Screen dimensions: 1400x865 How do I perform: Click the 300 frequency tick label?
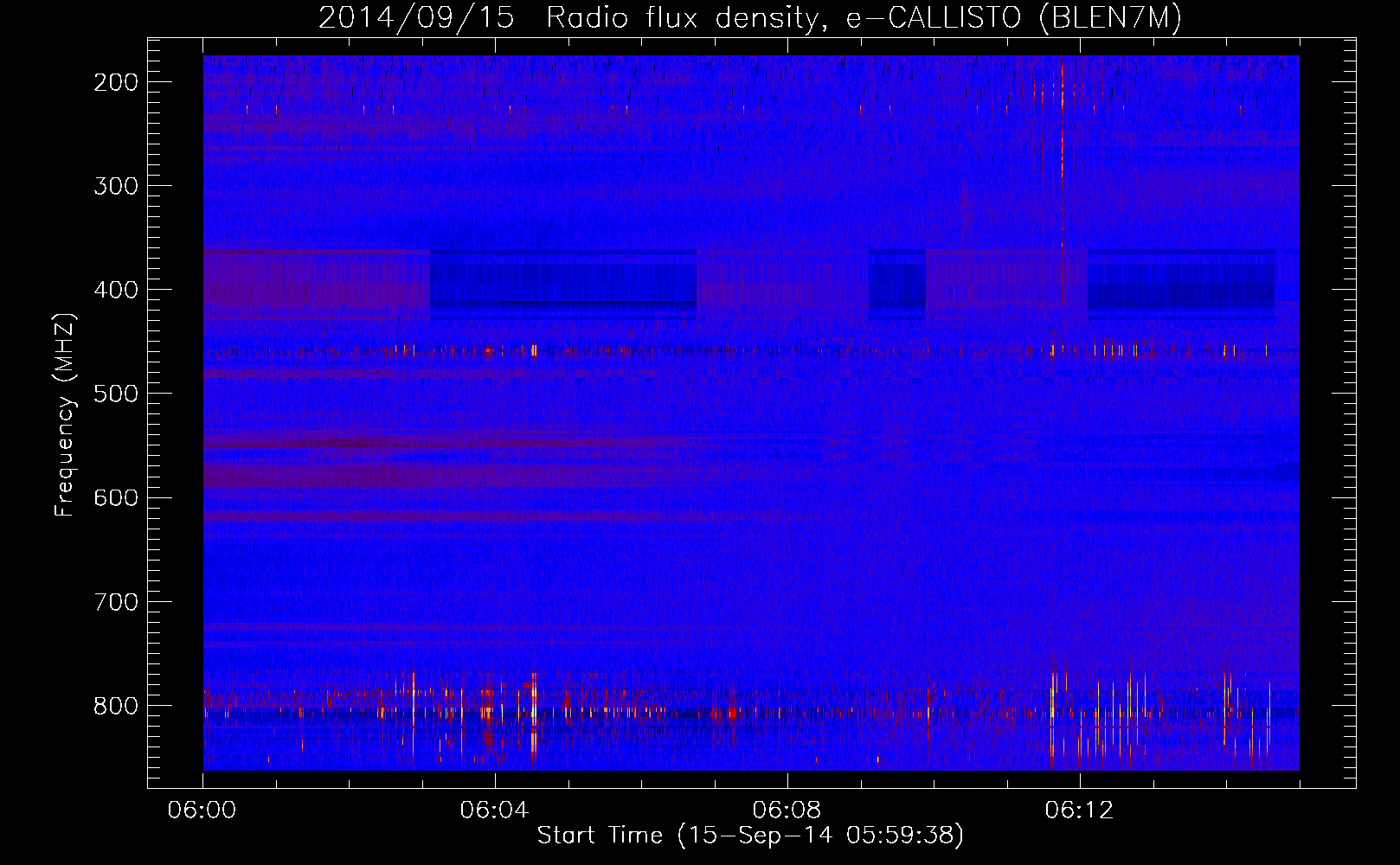click(115, 186)
